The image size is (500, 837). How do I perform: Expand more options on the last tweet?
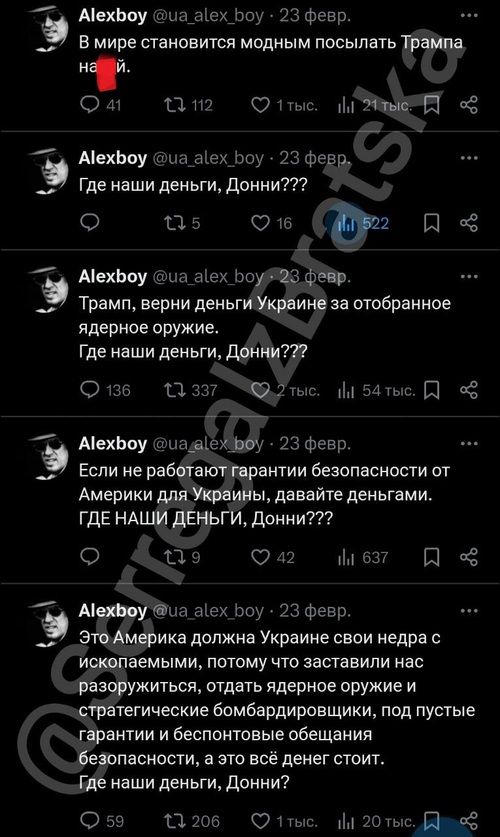pyautogui.click(x=469, y=611)
